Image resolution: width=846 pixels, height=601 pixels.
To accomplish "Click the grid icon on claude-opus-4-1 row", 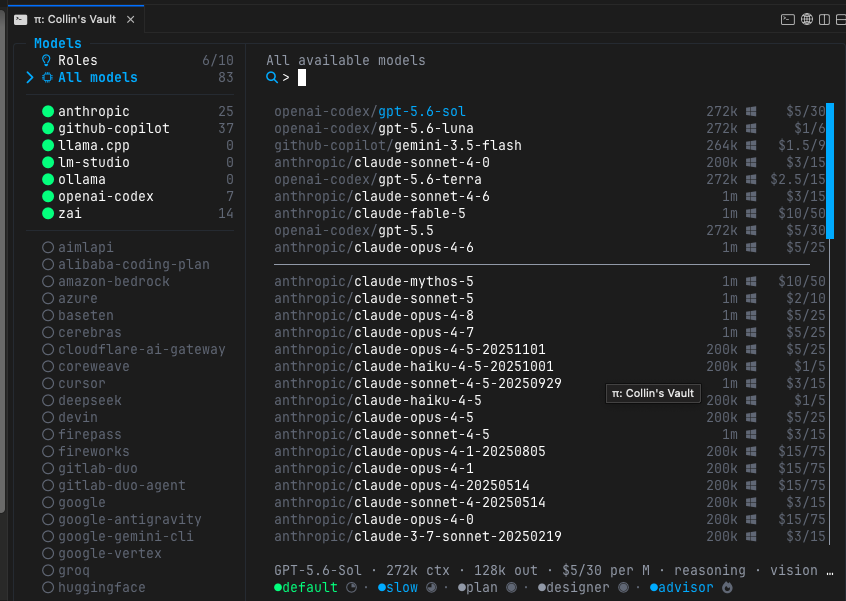I will [x=751, y=469].
